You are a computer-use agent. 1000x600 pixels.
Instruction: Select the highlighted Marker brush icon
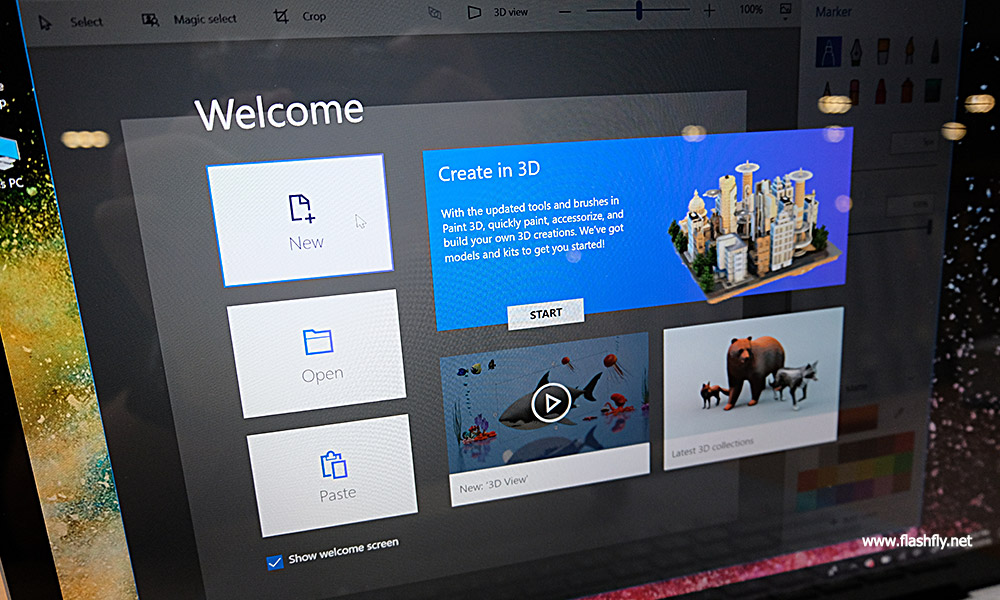tap(828, 50)
